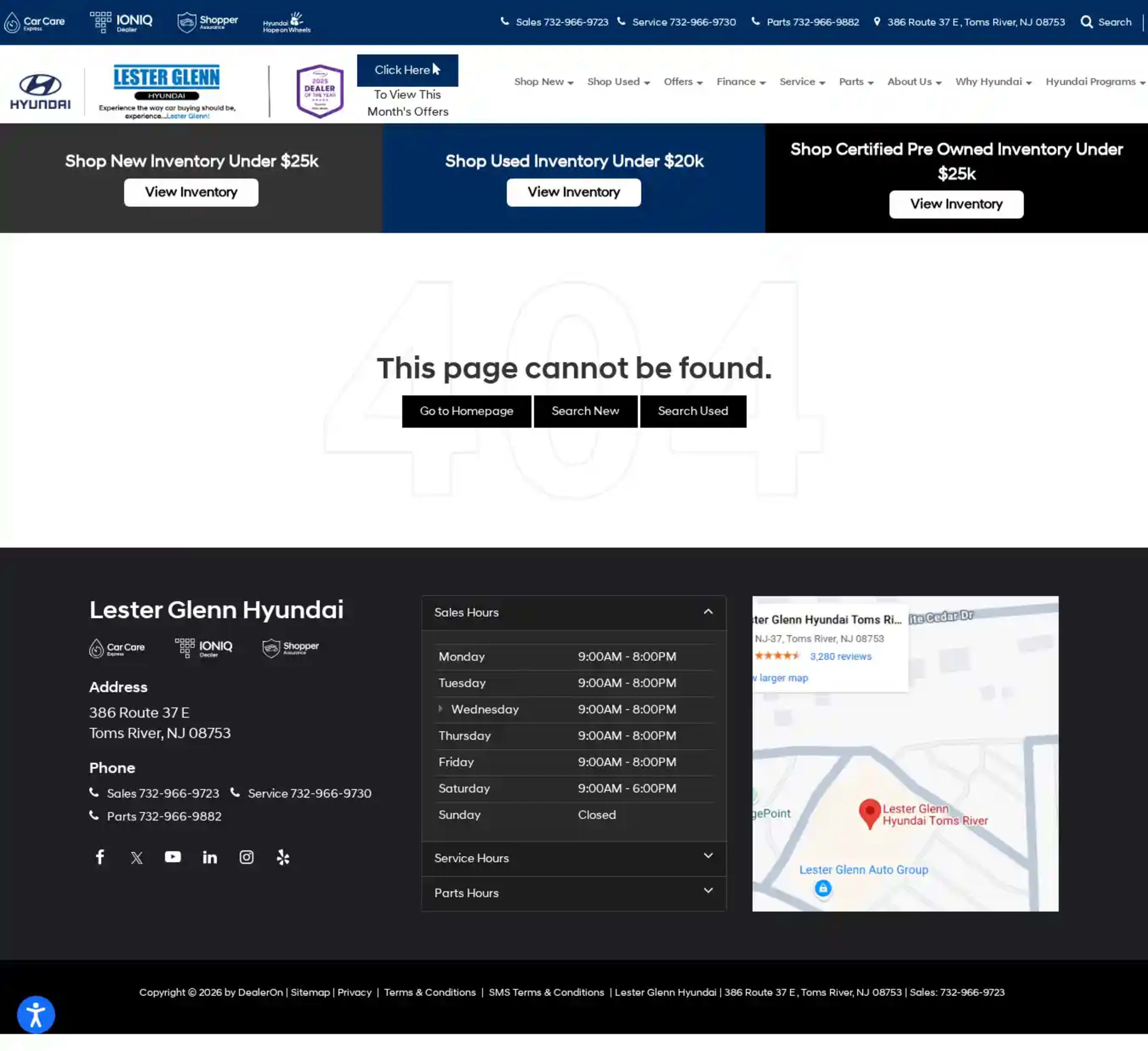Call the top bar Parts phone number
The height and width of the screenshot is (1051, 1148).
click(805, 22)
